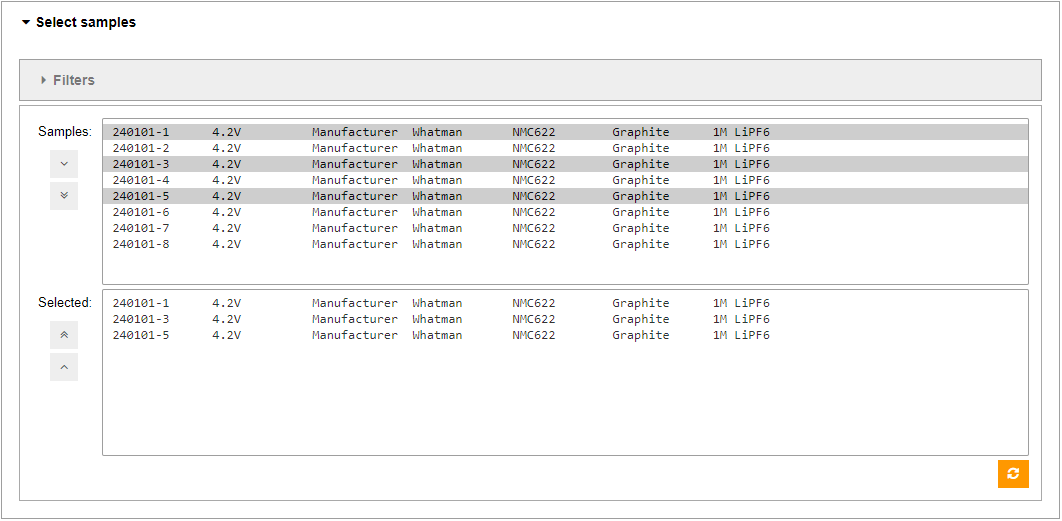This screenshot has width=1062, height=521.
Task: Select 240101-5 in the Selected list
Action: pyautogui.click(x=565, y=335)
